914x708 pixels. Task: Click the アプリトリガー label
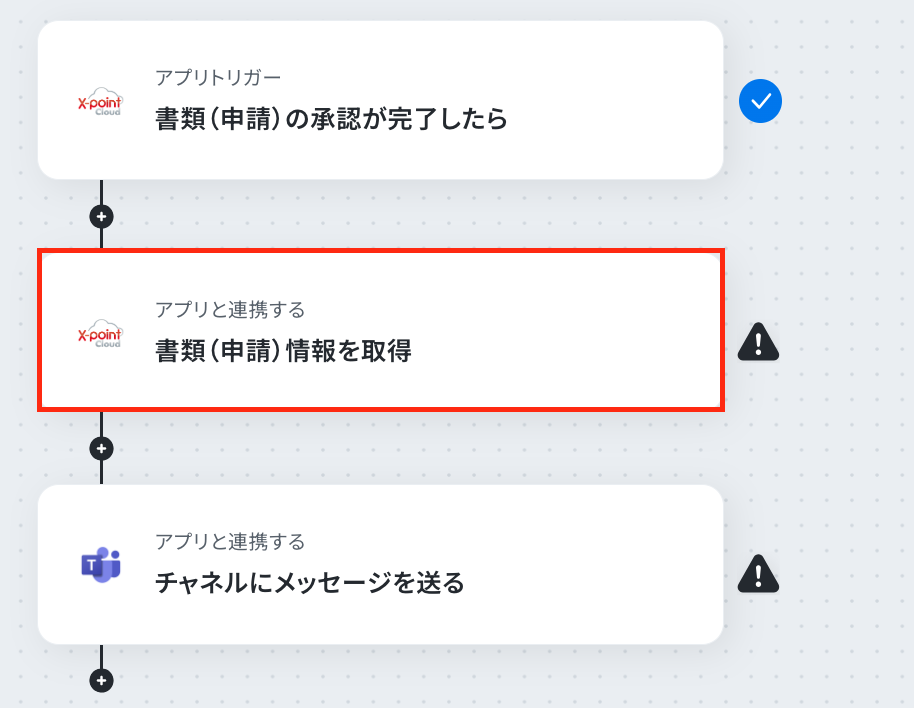tap(218, 78)
